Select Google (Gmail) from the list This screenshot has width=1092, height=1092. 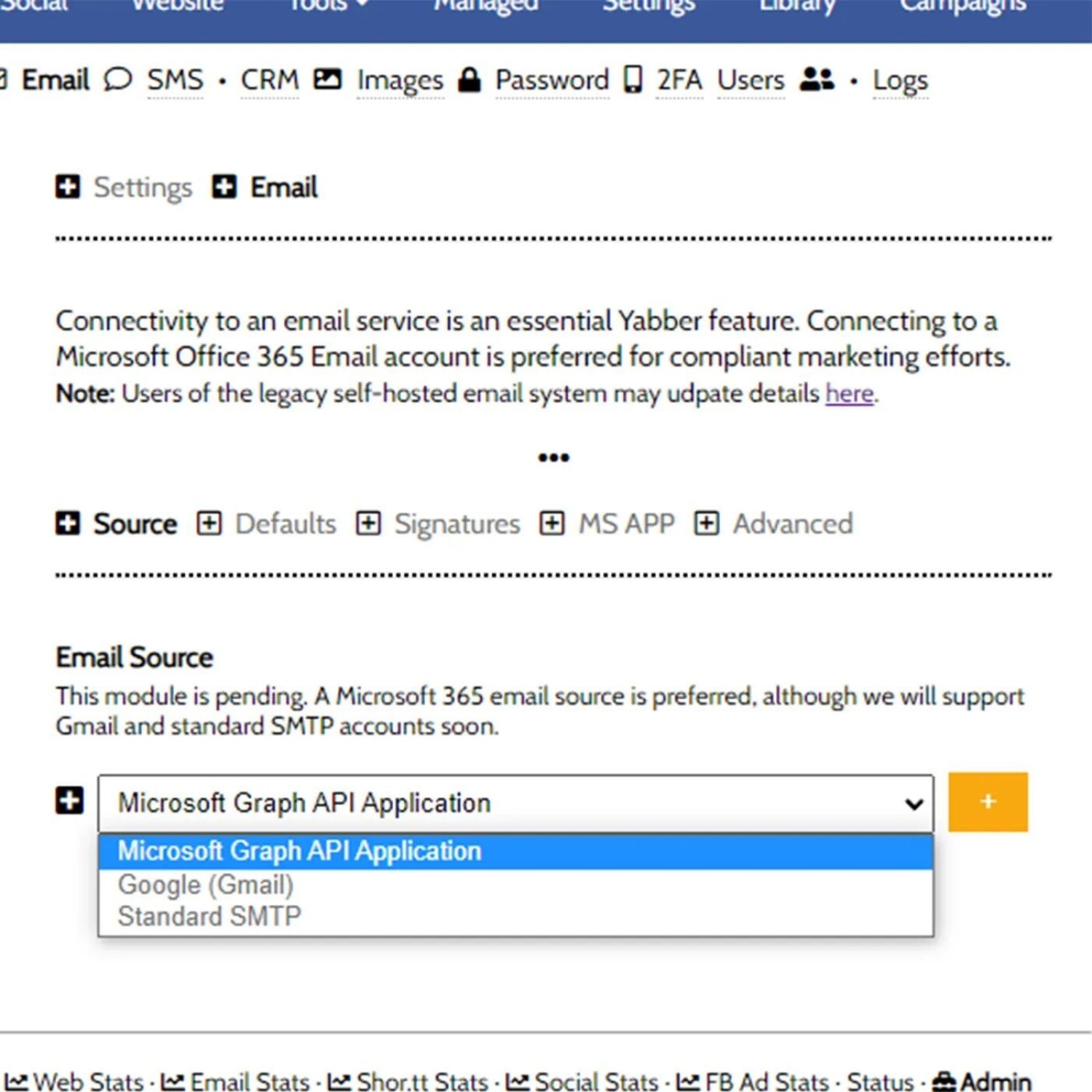click(206, 885)
